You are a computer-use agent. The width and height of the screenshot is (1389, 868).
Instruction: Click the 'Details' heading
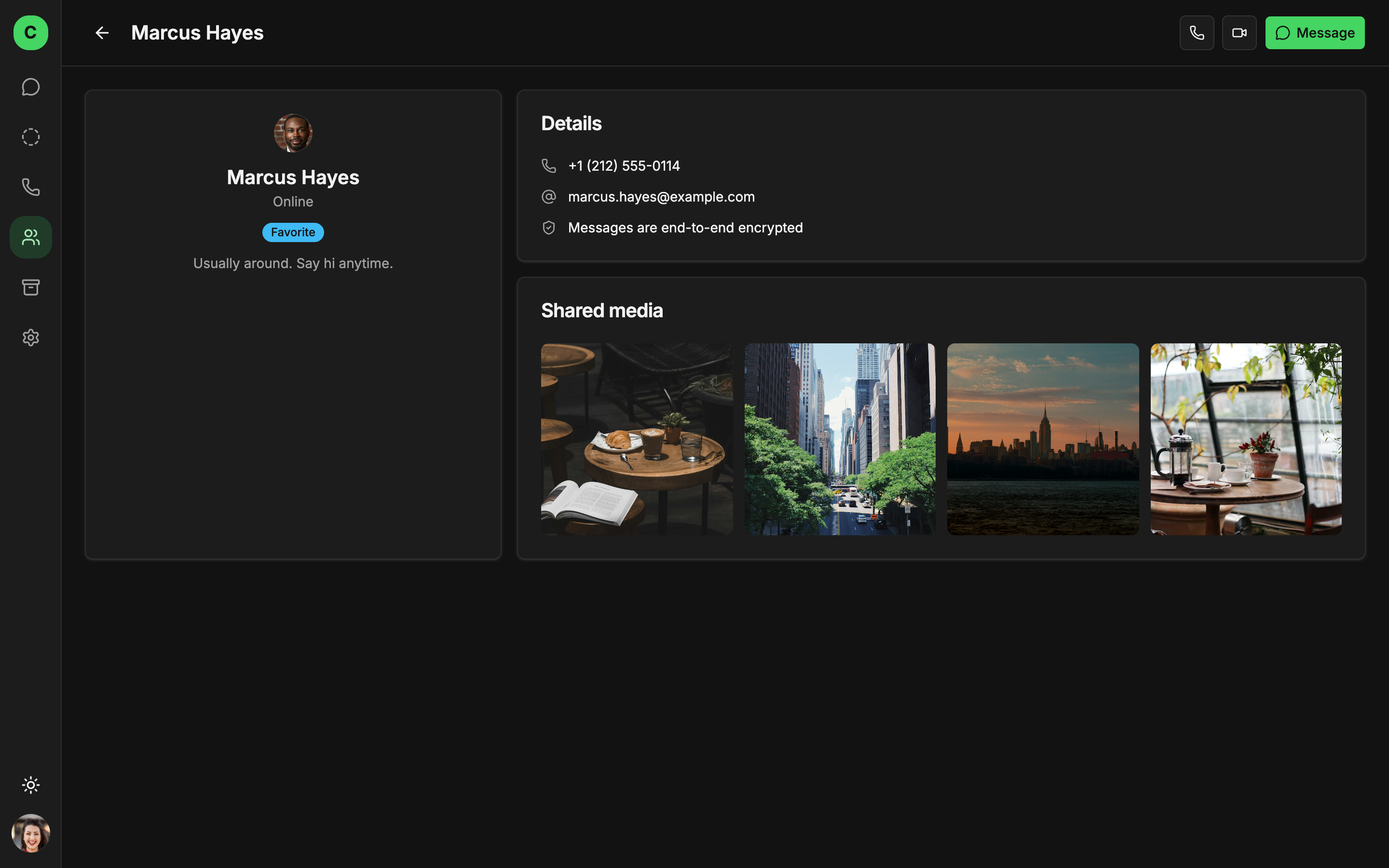coord(571,123)
